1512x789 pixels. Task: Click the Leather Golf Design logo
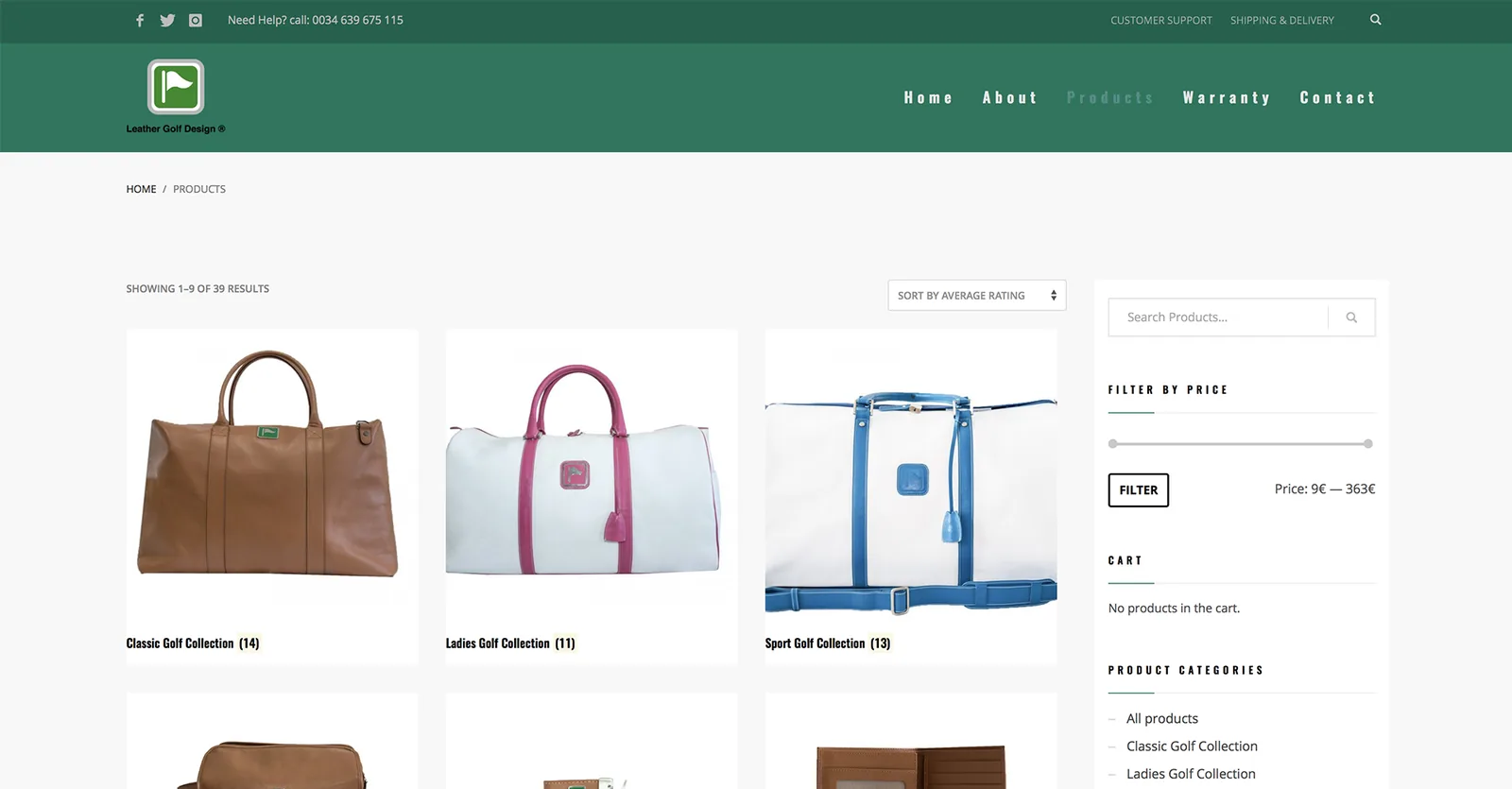(176, 96)
